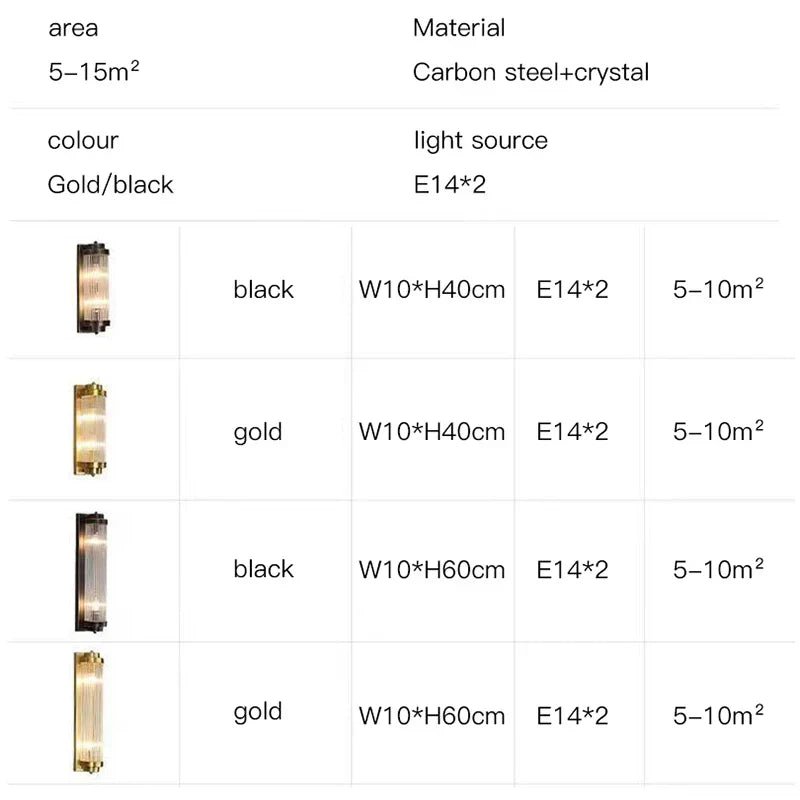The image size is (800, 800).
Task: Click "black" in the first table row
Action: [264, 290]
